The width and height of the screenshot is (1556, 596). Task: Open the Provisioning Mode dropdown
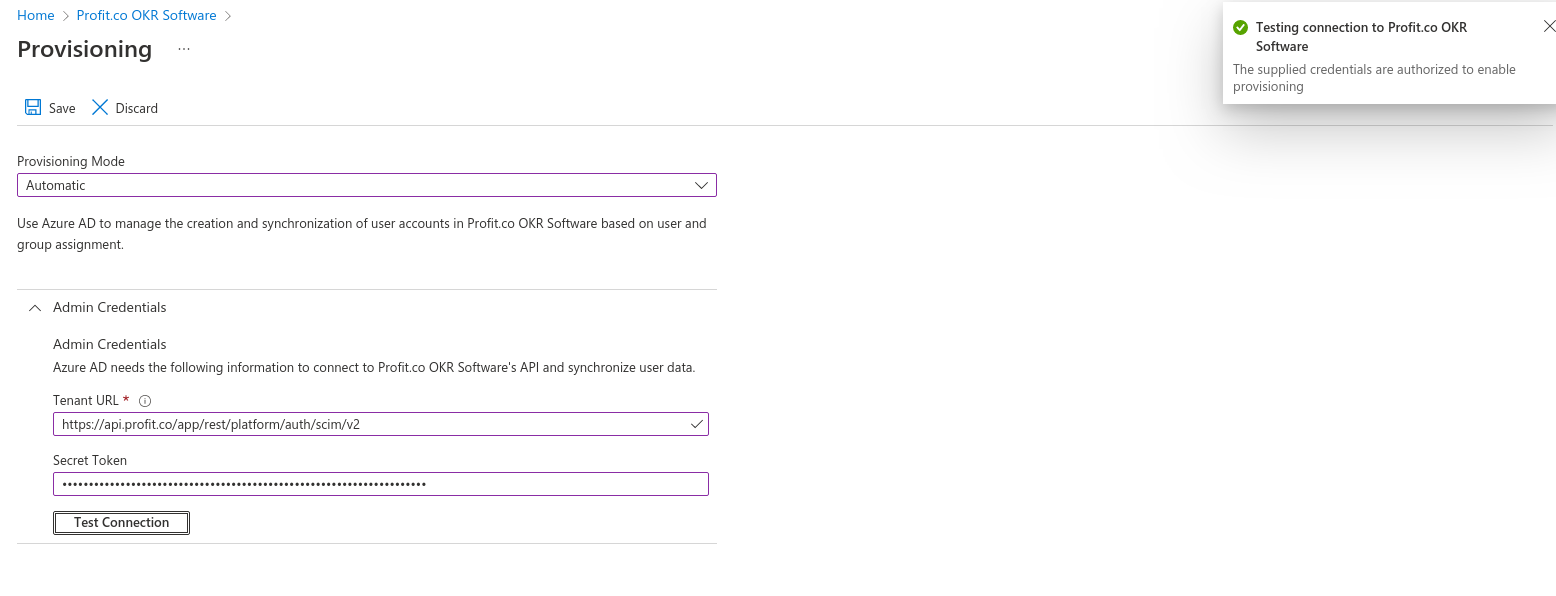[367, 185]
